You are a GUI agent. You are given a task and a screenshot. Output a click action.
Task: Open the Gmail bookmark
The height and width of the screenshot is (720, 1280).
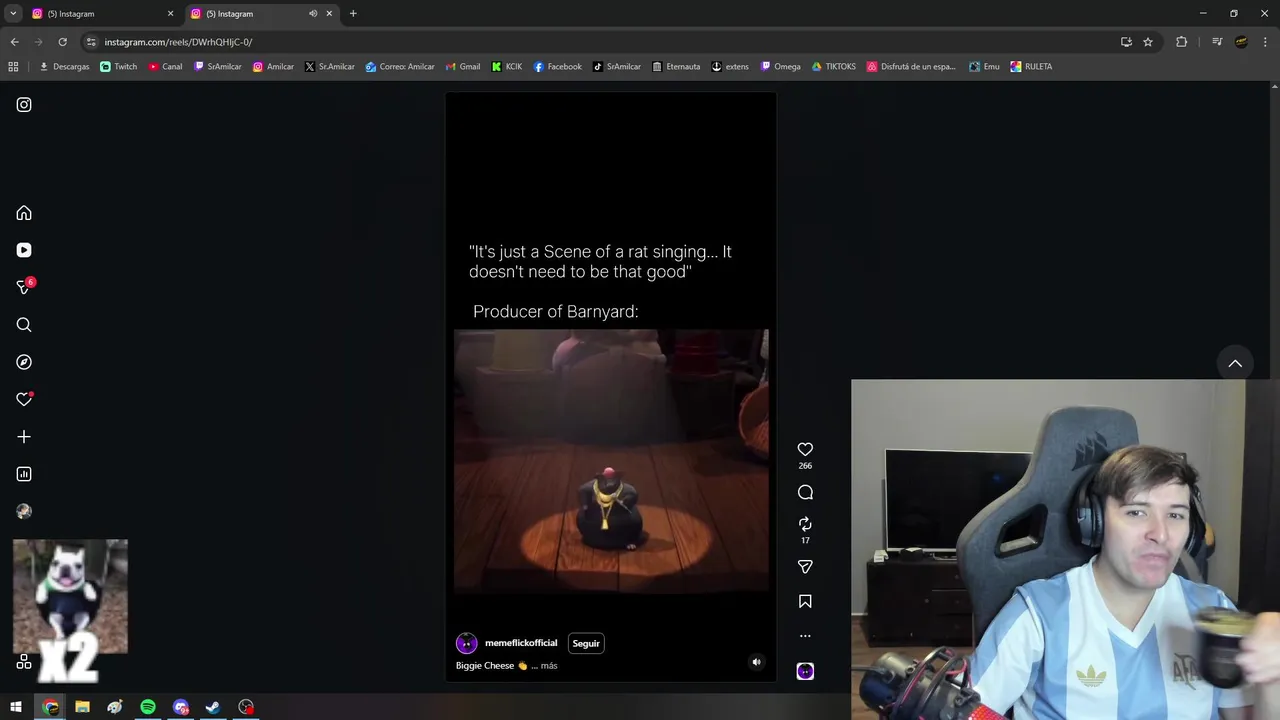[x=462, y=67]
